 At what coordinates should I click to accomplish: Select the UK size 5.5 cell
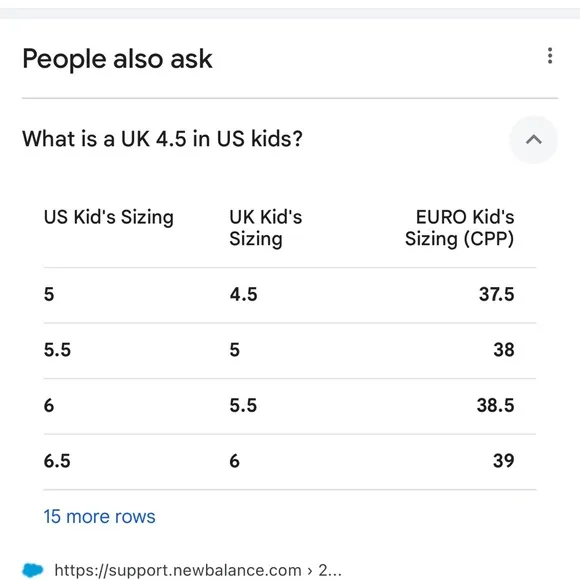(243, 405)
